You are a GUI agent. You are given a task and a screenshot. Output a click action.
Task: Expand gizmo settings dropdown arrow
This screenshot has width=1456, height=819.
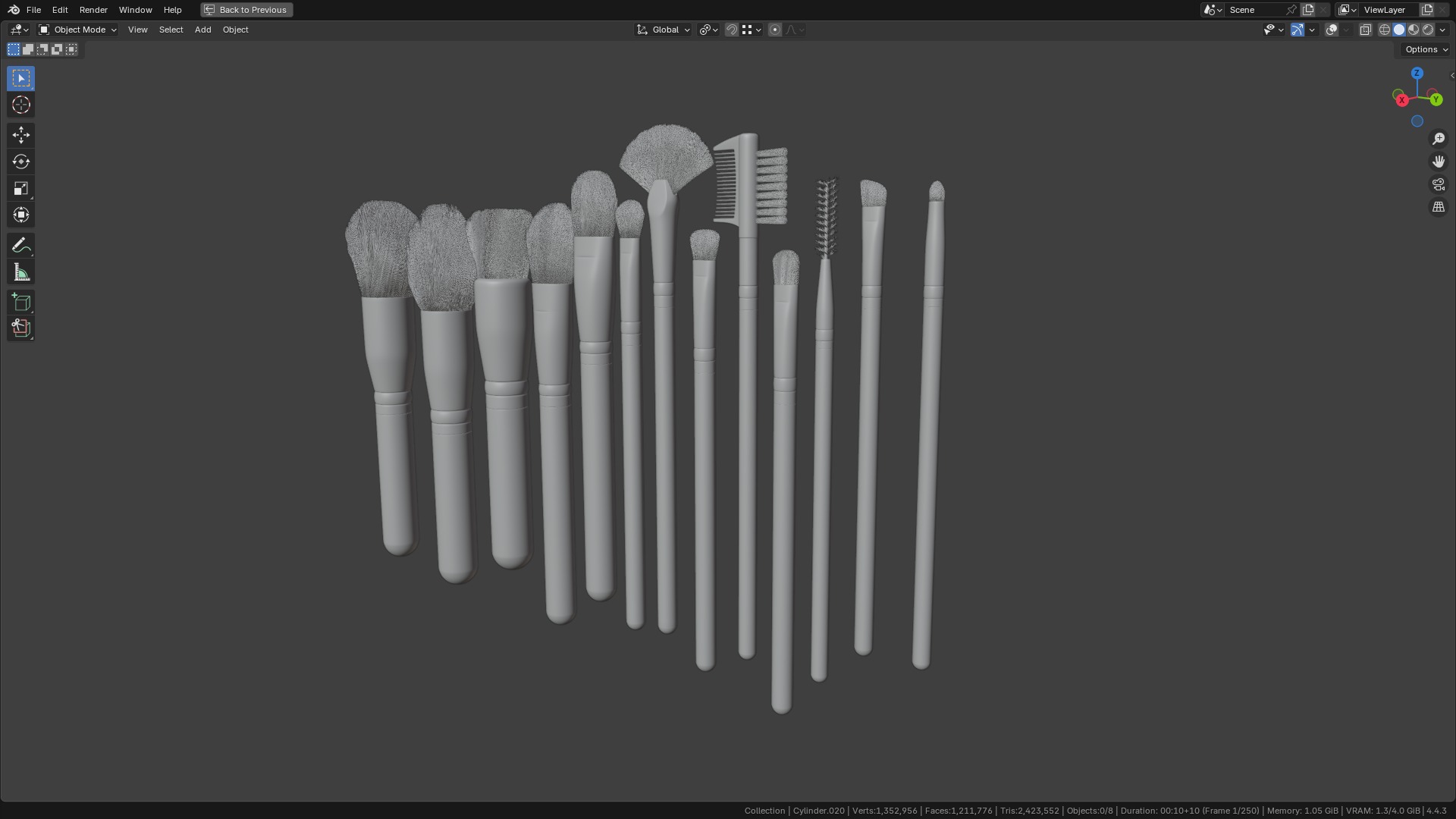coord(1312,30)
